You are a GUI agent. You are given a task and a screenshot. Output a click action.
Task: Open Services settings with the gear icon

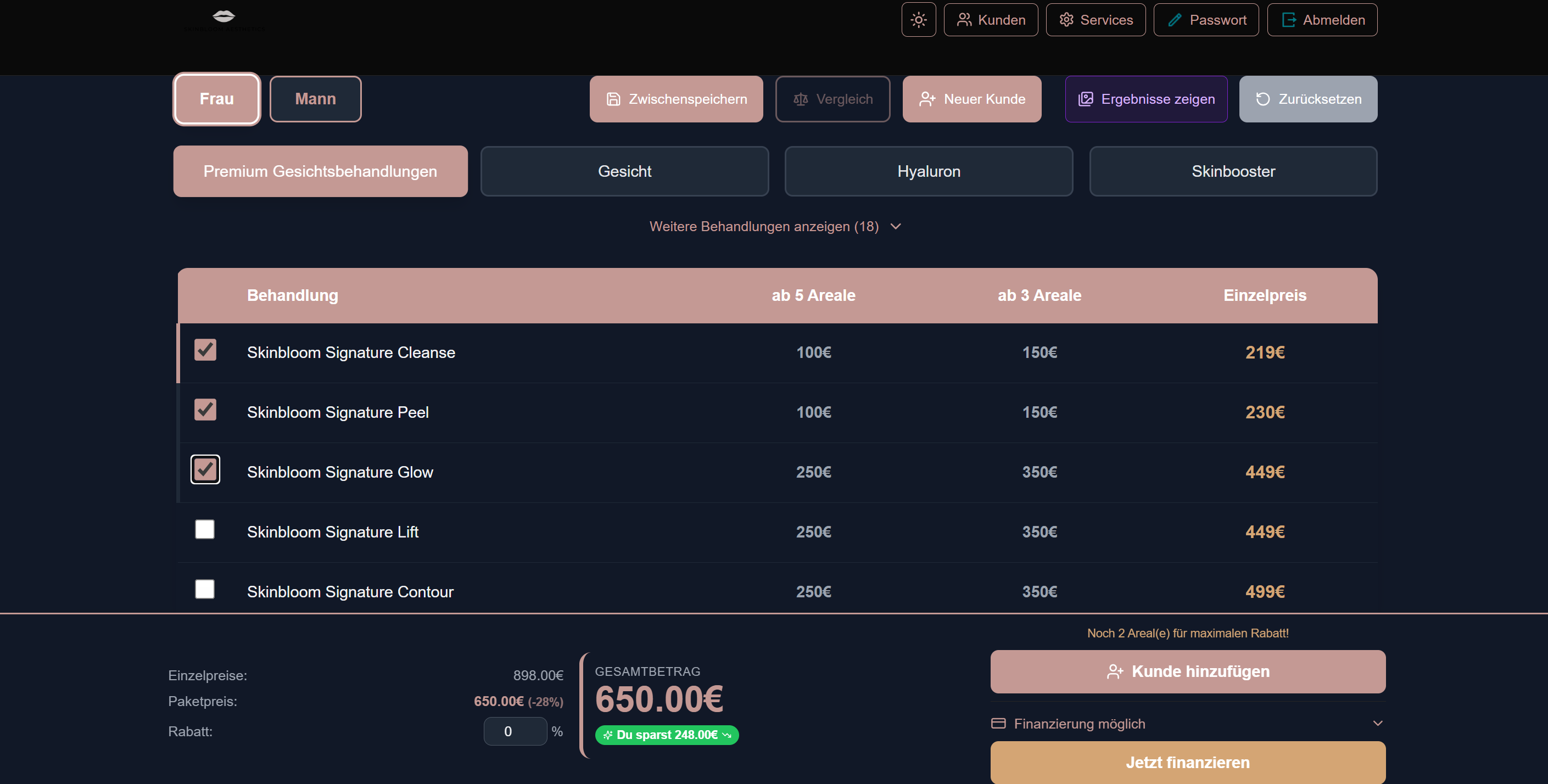(x=1095, y=20)
